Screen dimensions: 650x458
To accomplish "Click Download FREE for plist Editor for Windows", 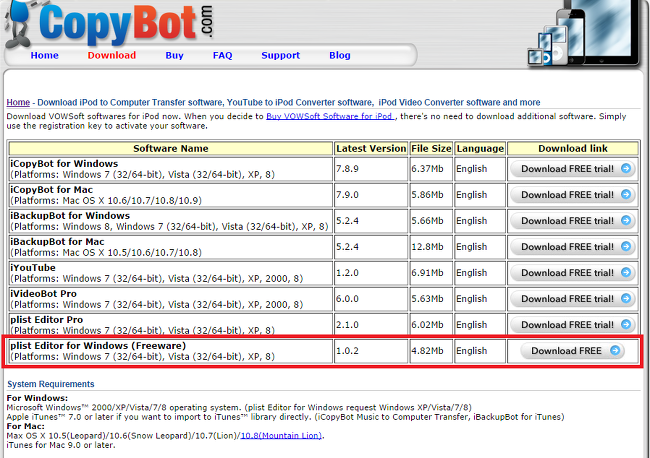I will 572,351.
